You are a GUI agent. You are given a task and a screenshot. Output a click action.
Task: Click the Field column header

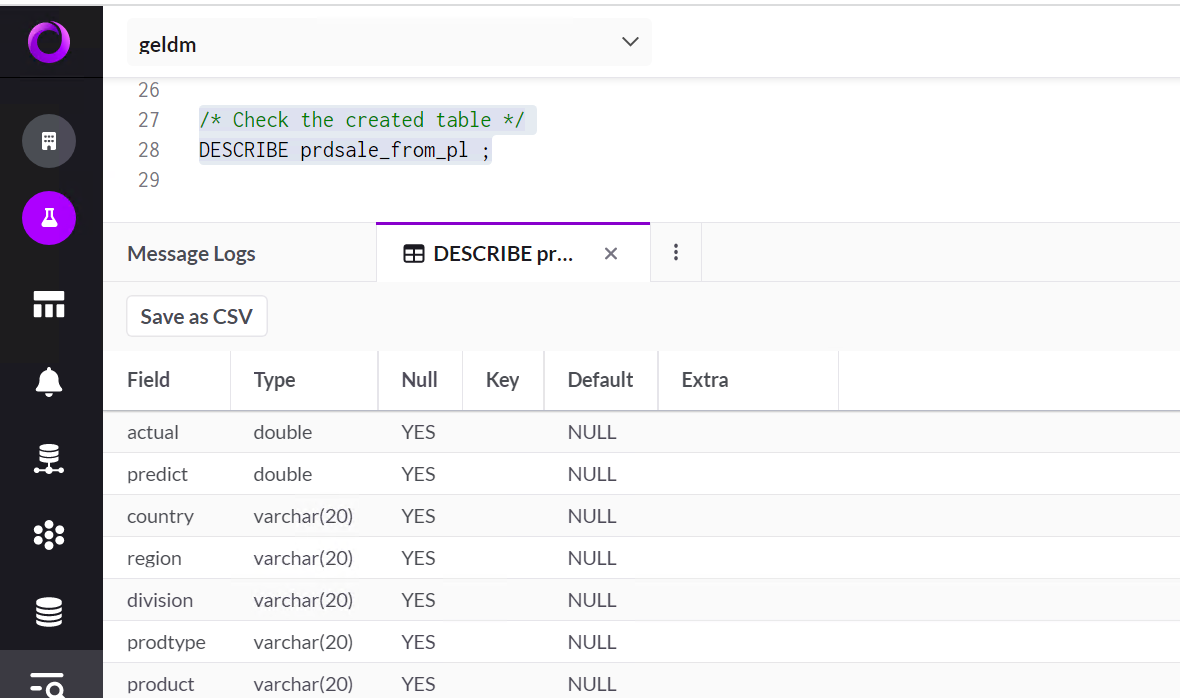pos(148,380)
